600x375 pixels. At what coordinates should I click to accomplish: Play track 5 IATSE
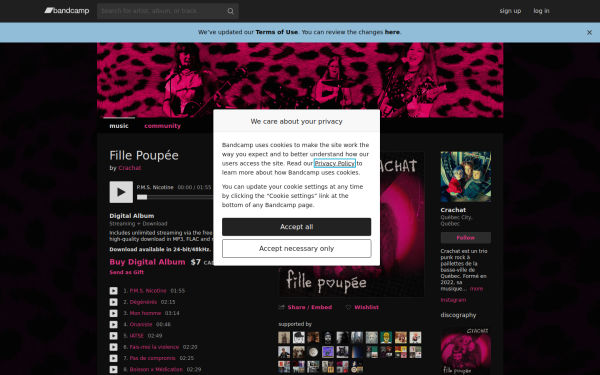(114, 336)
